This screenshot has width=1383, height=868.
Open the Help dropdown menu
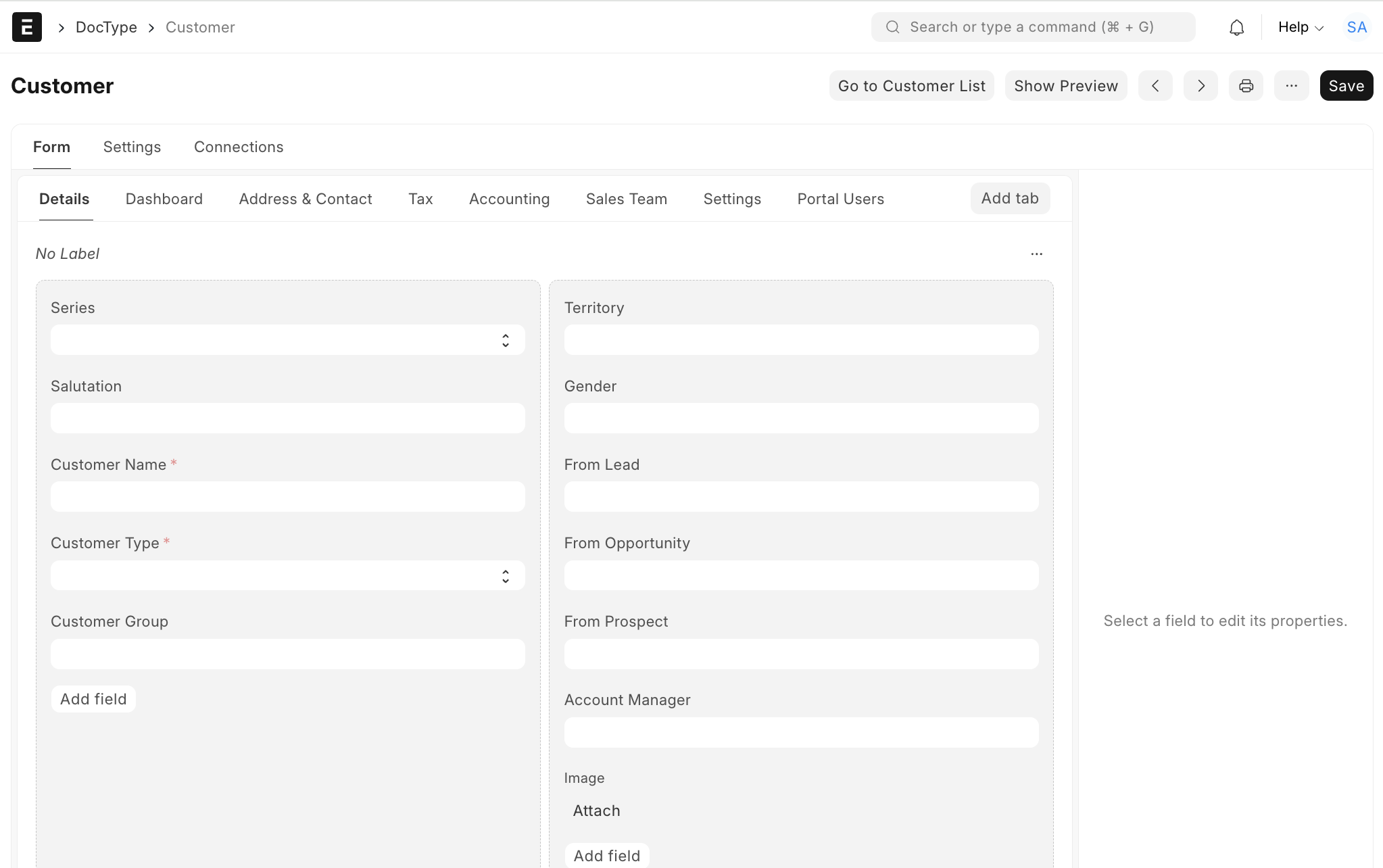coord(1300,27)
